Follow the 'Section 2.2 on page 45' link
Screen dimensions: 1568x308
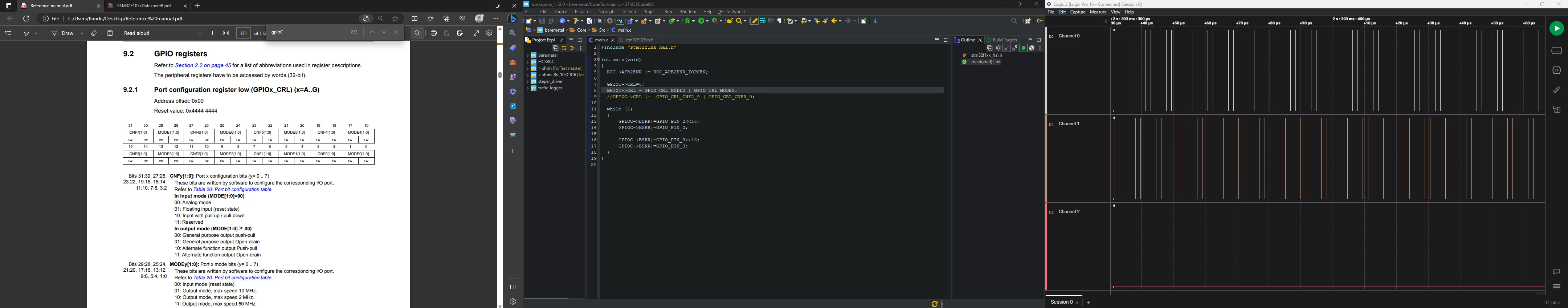203,66
